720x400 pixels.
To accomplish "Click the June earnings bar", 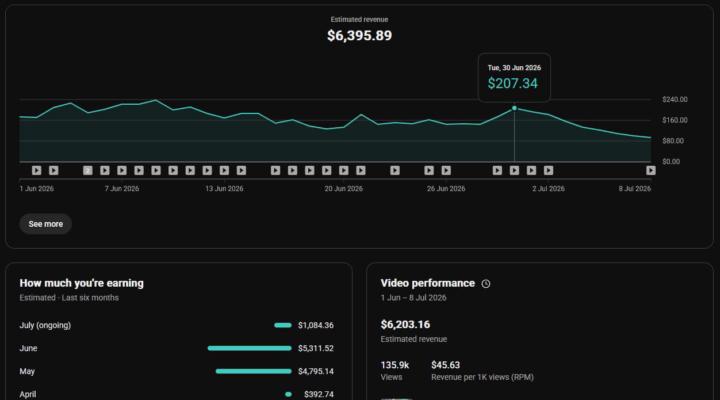I will coord(249,348).
